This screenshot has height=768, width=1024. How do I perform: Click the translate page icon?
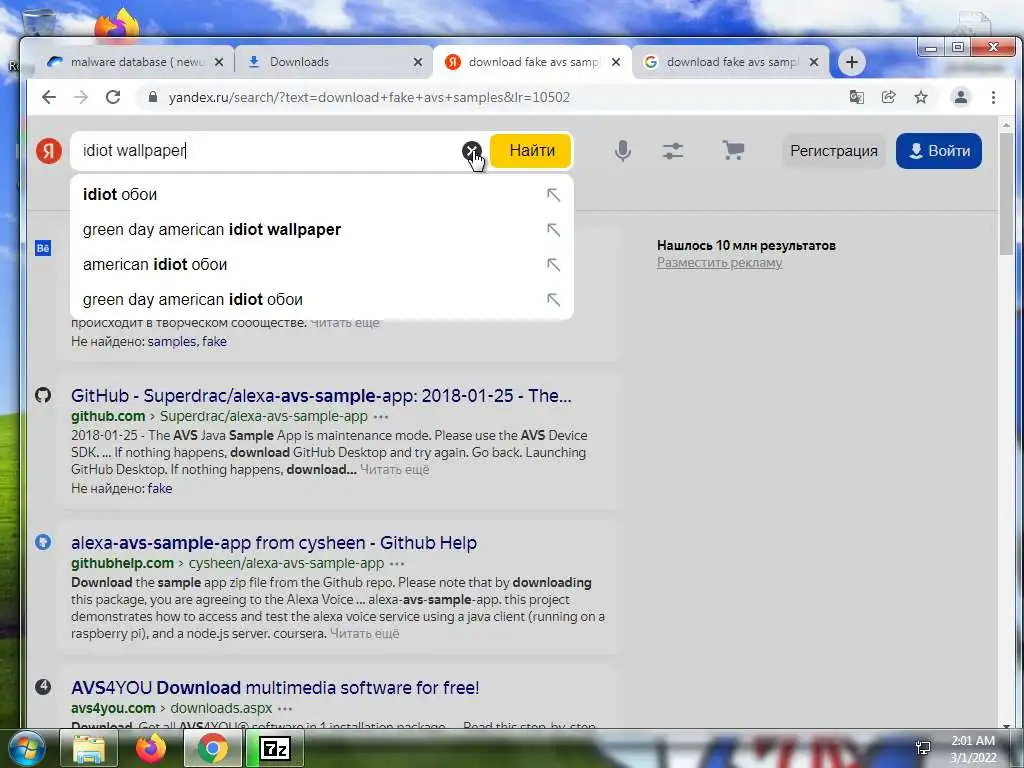point(856,97)
